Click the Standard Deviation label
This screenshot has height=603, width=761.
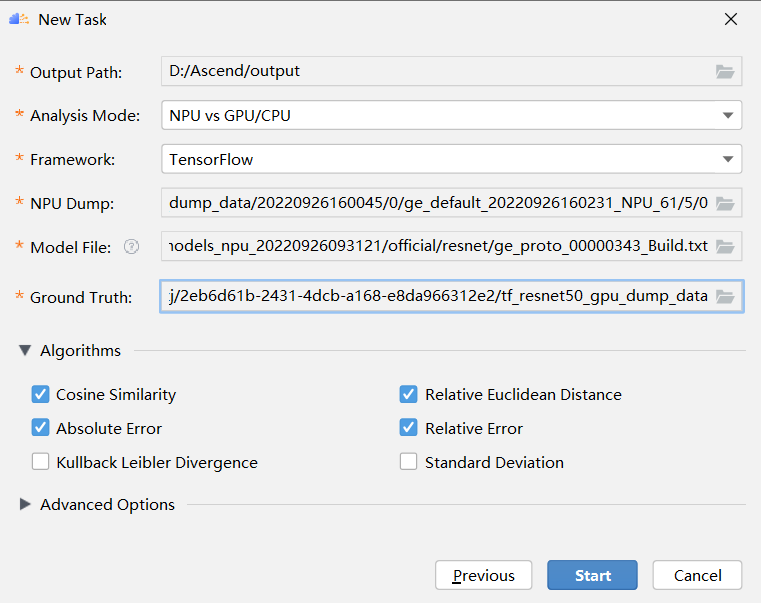495,462
